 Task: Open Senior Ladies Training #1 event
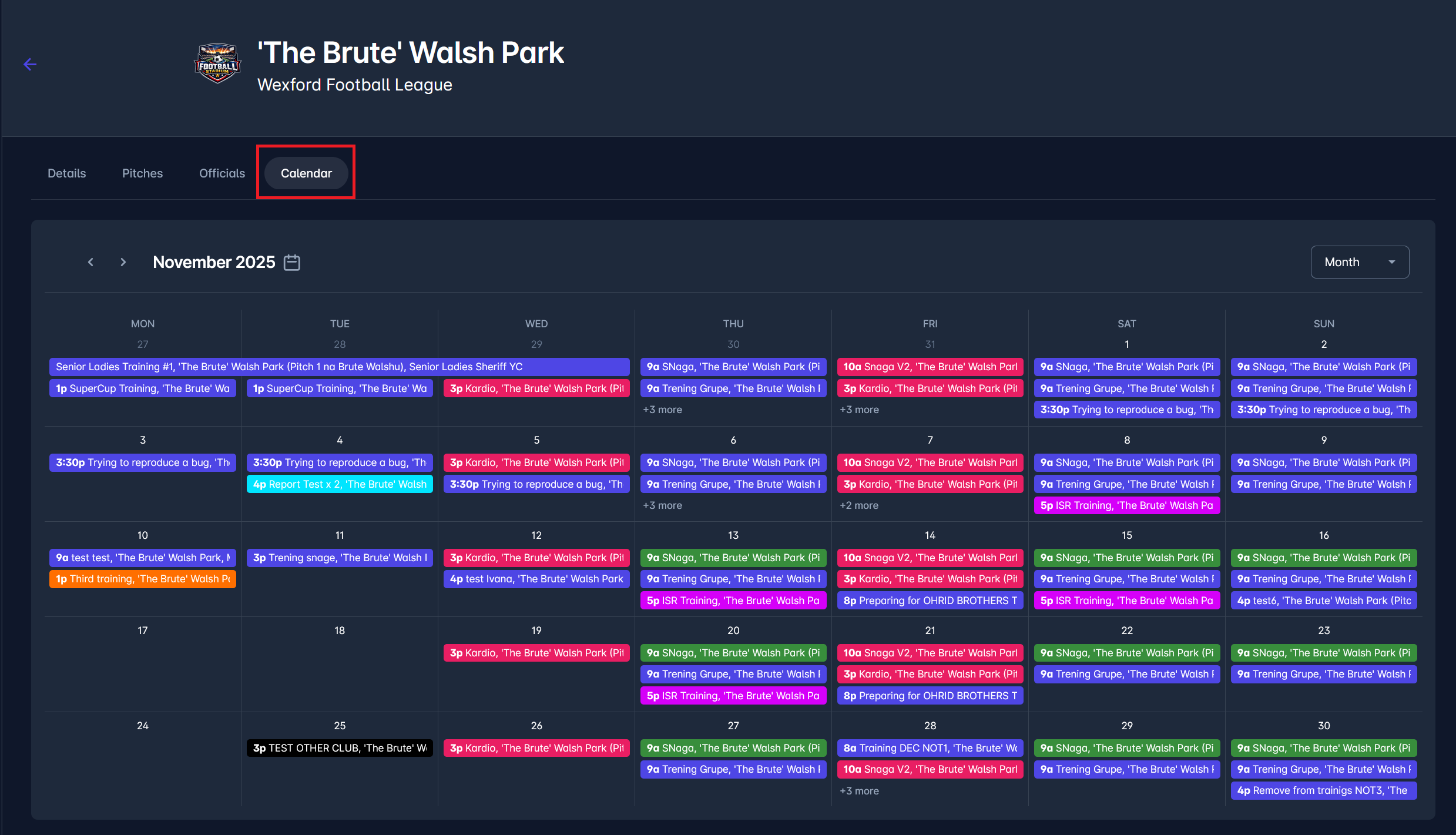tap(339, 367)
